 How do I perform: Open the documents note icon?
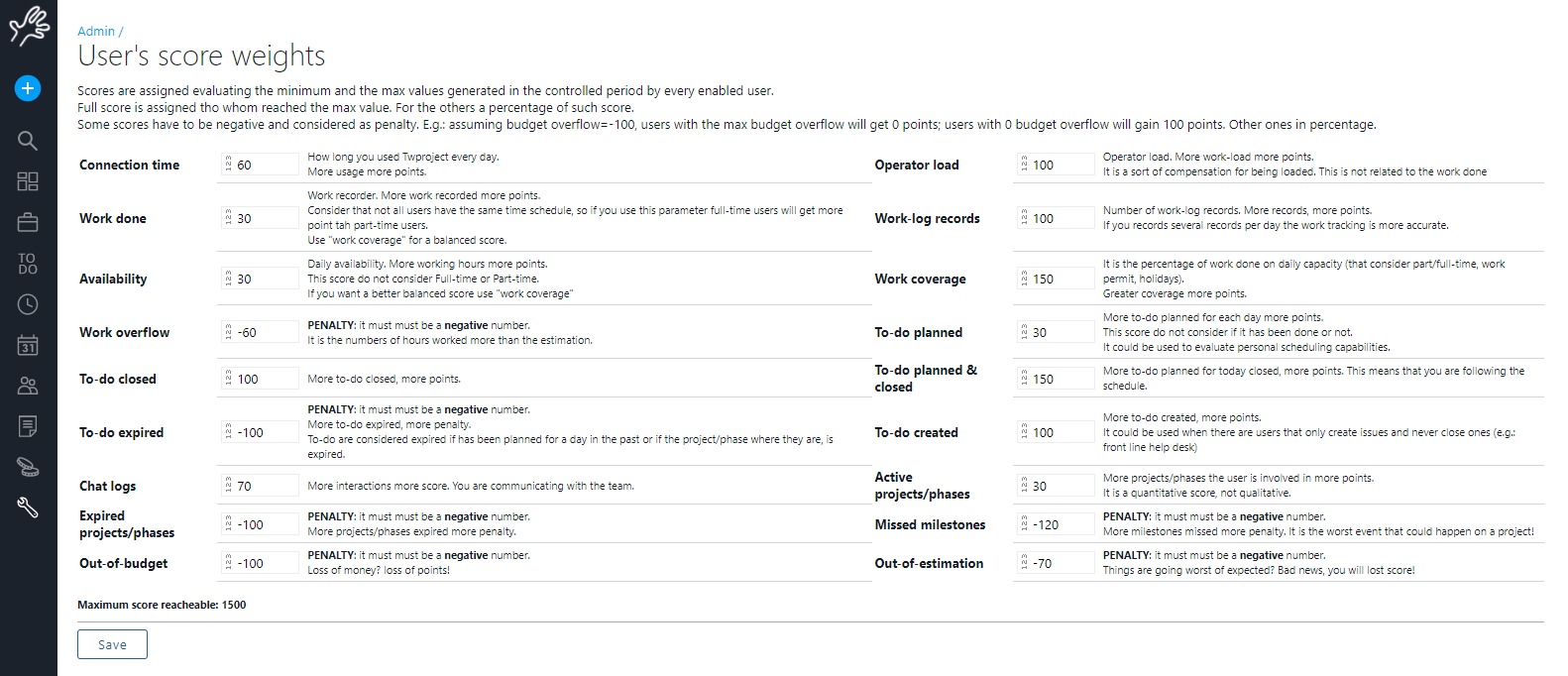(x=28, y=426)
